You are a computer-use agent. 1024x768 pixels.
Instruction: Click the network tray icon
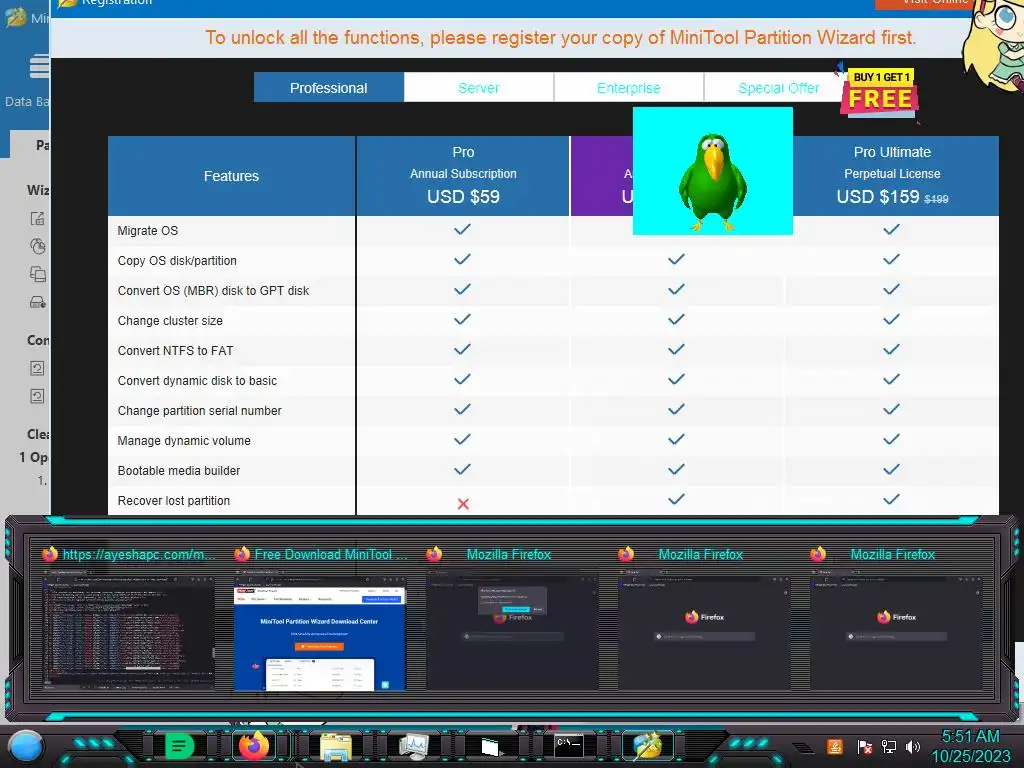click(x=888, y=746)
